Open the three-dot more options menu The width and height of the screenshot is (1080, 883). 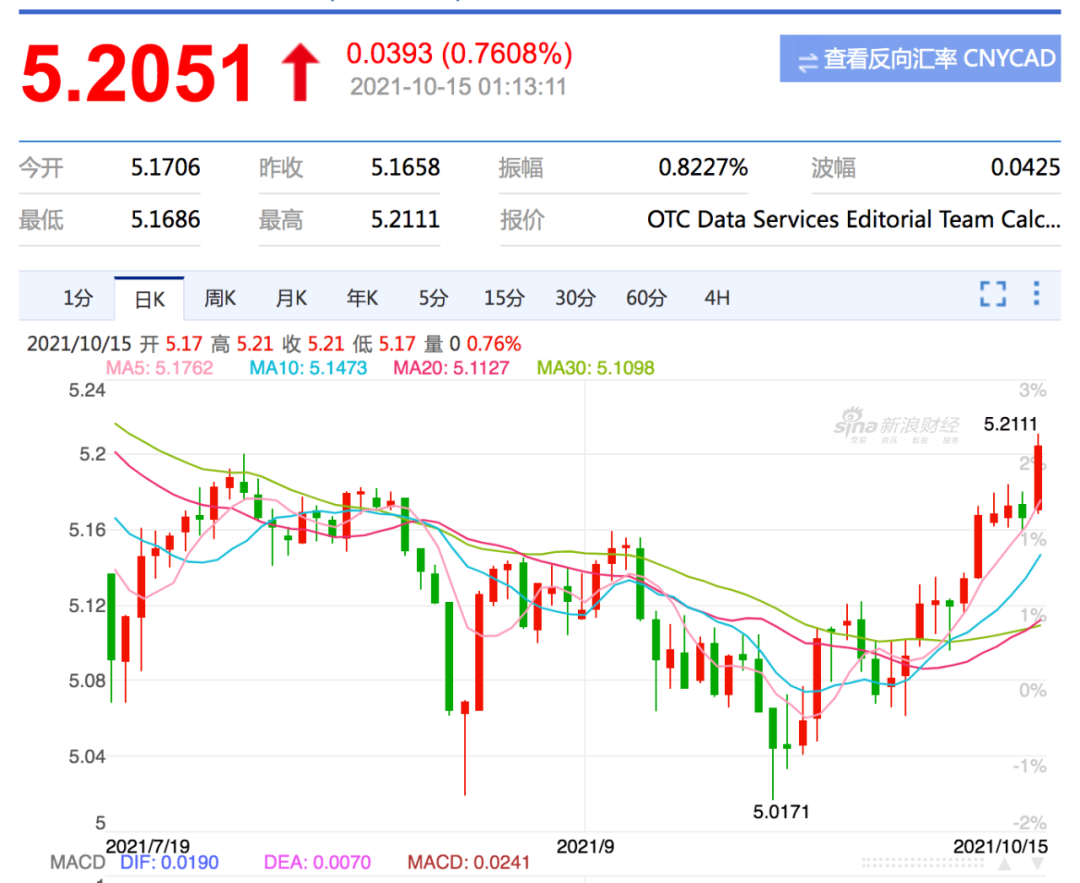(x=1036, y=293)
